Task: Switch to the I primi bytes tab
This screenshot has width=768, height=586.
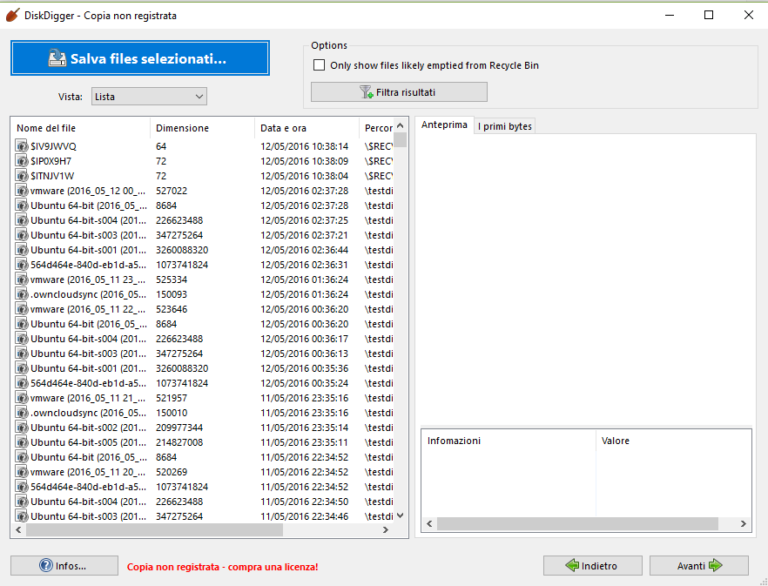Action: [x=504, y=126]
